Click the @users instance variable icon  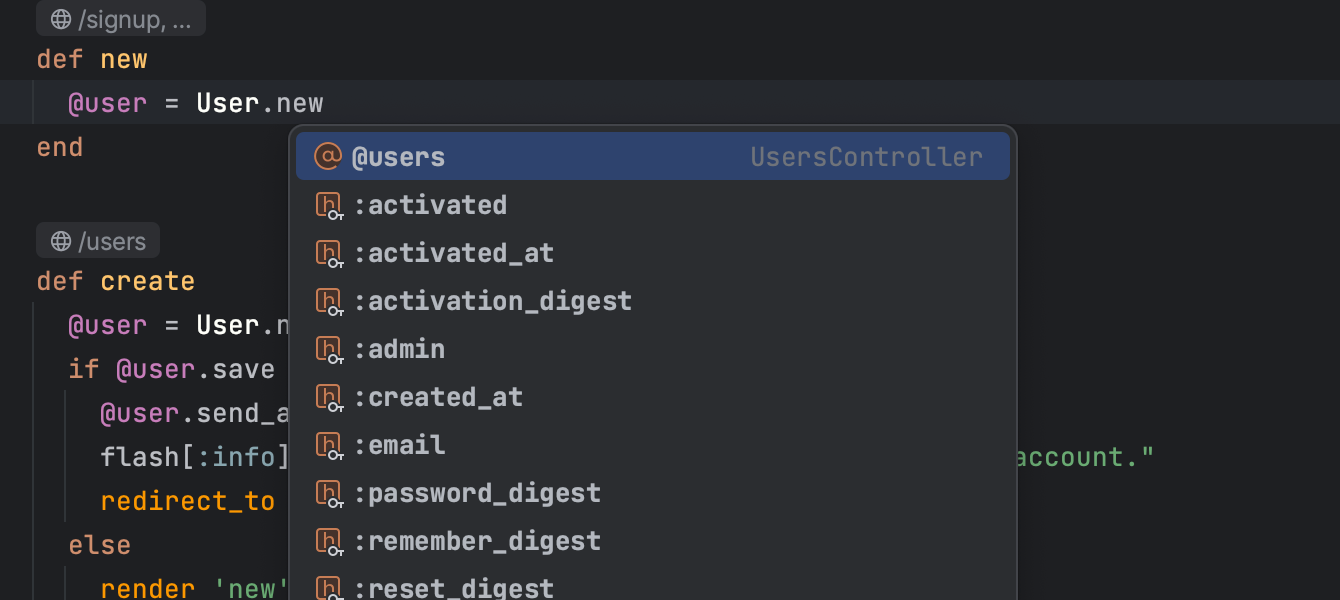tap(328, 157)
